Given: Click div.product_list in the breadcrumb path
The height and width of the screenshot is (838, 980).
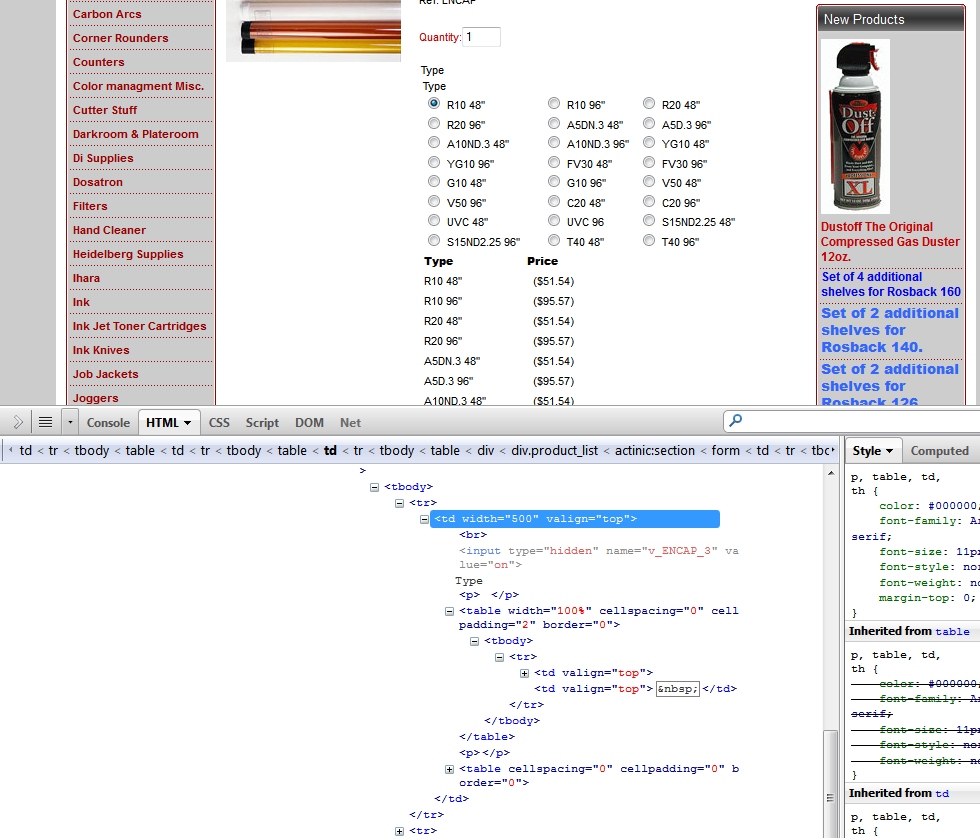Looking at the screenshot, I should click(x=557, y=451).
